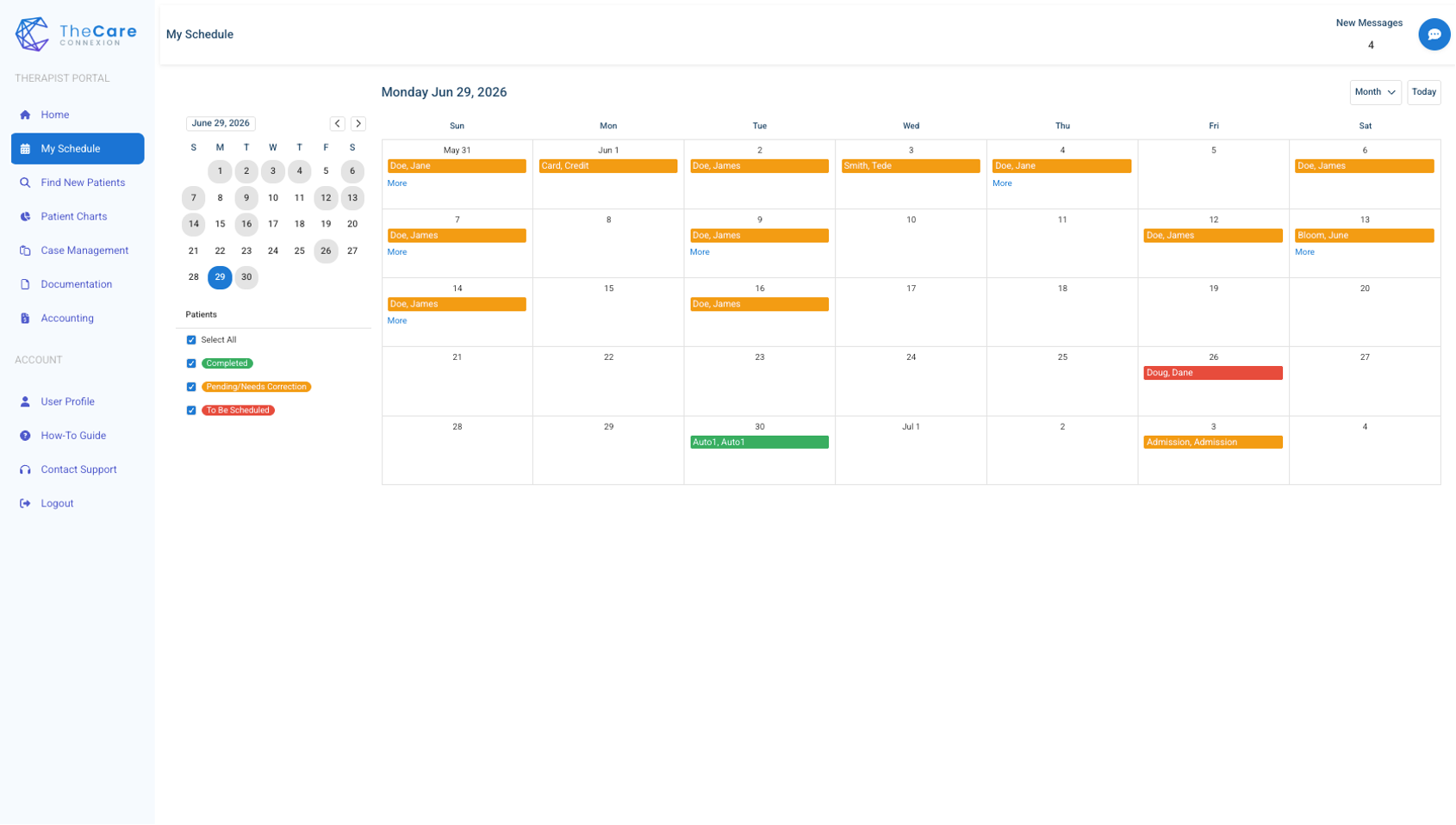The width and height of the screenshot is (1456, 825).
Task: Go to previous month in mini calendar
Action: point(338,124)
